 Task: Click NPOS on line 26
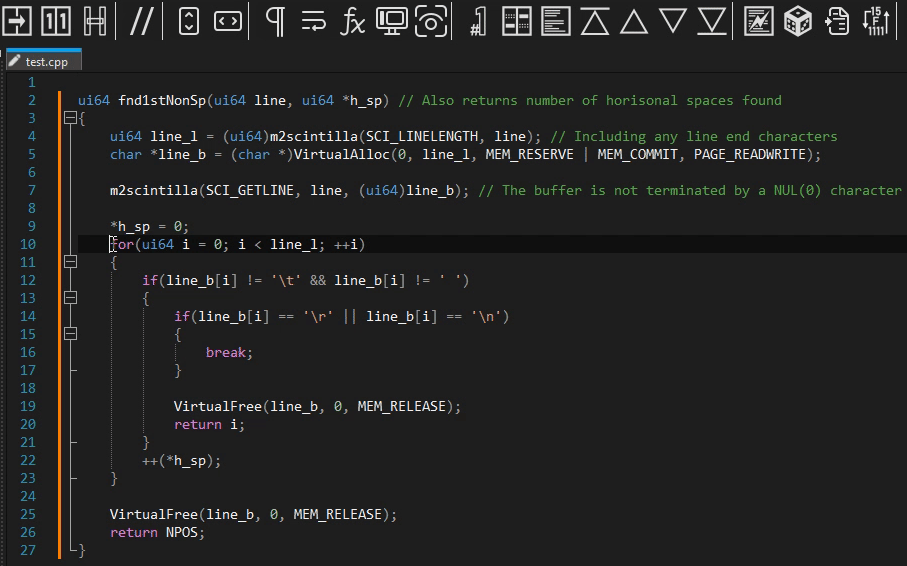click(182, 532)
